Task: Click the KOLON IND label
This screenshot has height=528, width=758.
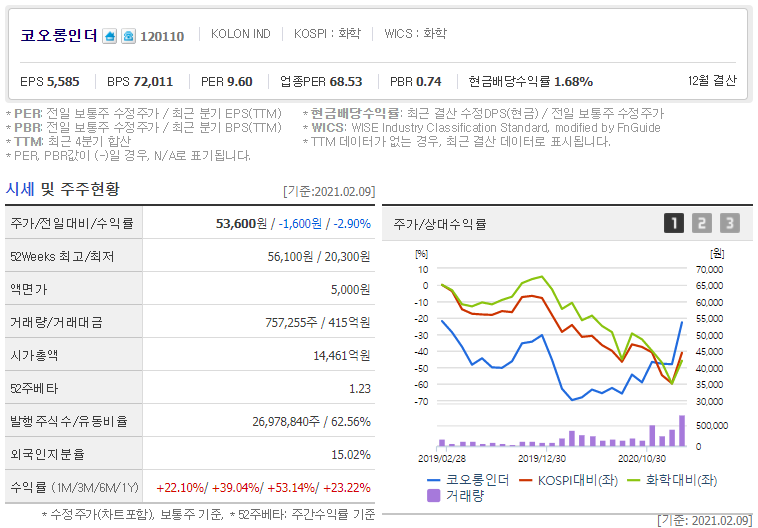Action: tap(241, 34)
